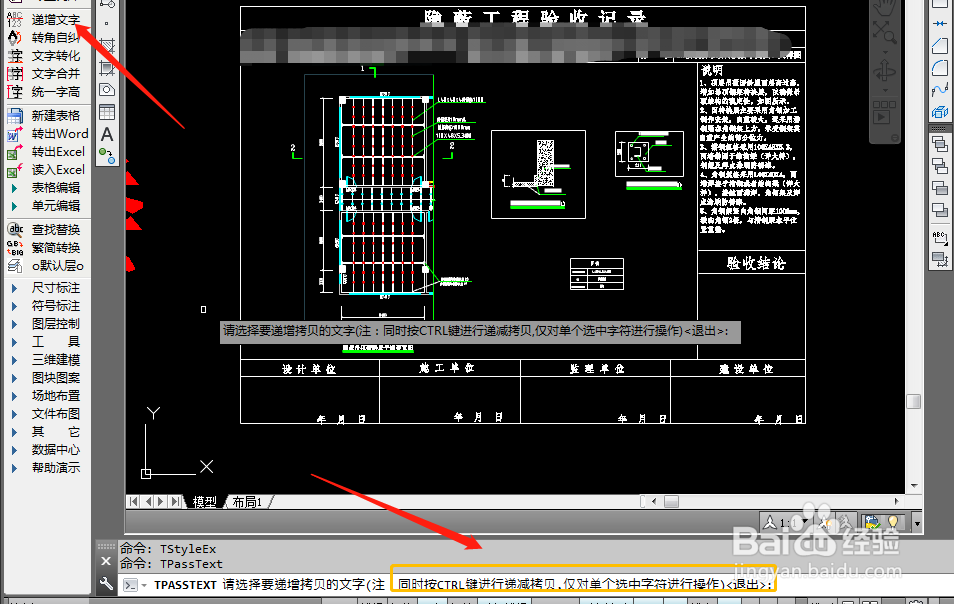Click the bring dimensions to front icon
This screenshot has height=604, width=954.
click(x=940, y=260)
